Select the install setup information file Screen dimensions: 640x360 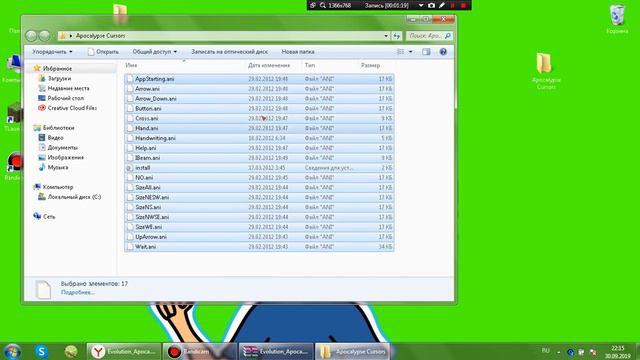[259, 168]
